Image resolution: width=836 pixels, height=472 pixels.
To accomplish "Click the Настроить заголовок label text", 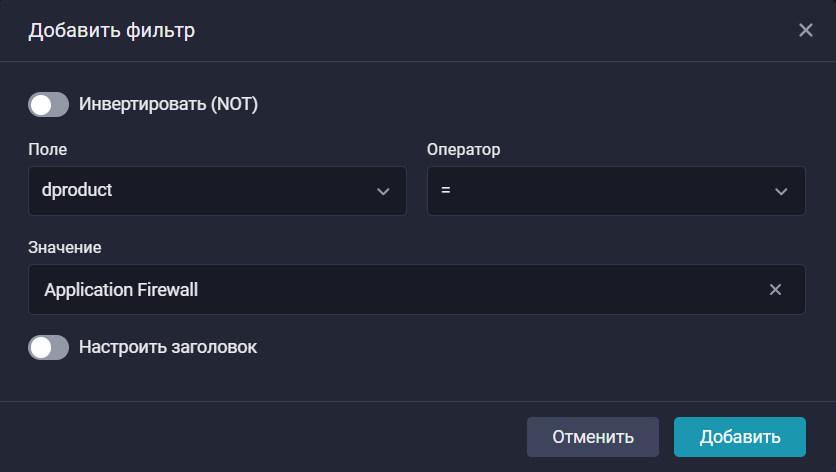I will coord(168,347).
